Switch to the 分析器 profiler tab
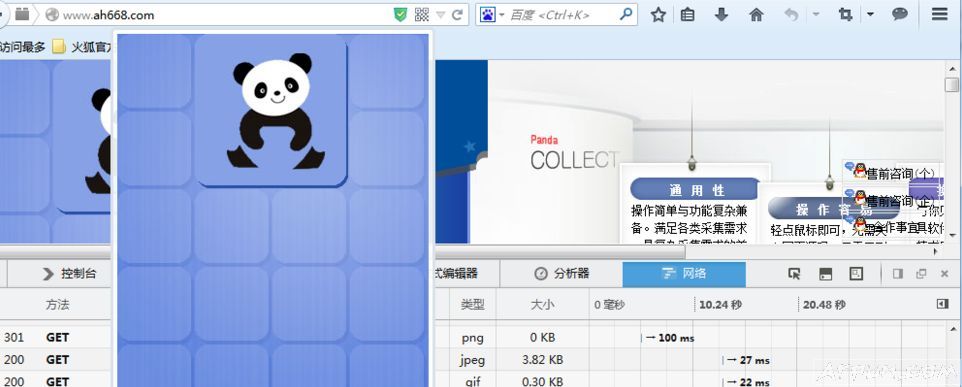 (561, 274)
